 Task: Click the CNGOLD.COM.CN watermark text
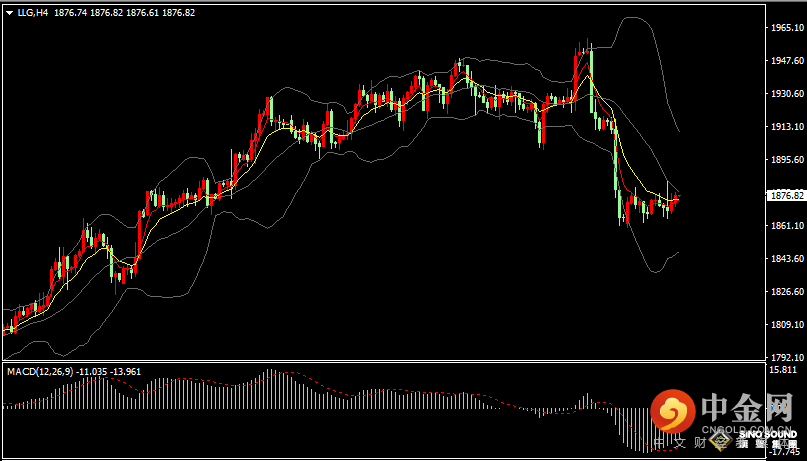(x=747, y=428)
